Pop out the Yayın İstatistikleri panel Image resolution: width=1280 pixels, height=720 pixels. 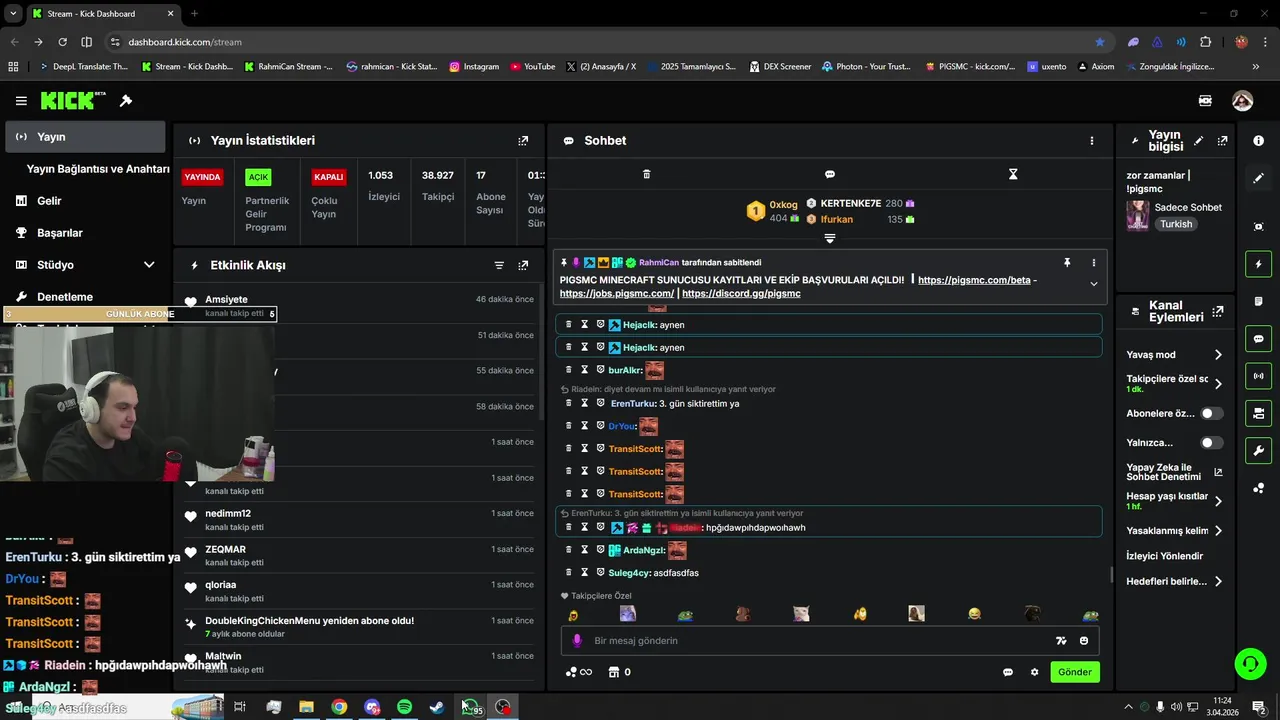523,141
